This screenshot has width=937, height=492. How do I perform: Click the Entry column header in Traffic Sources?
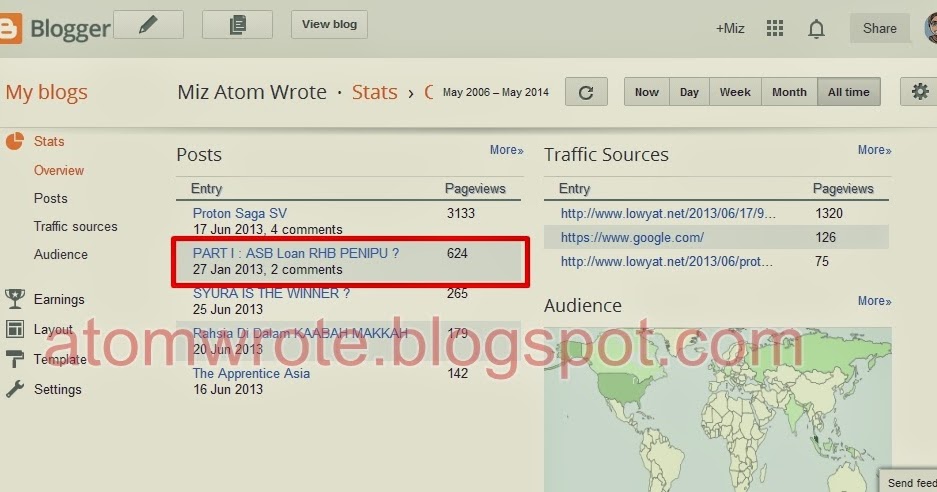[x=574, y=189]
